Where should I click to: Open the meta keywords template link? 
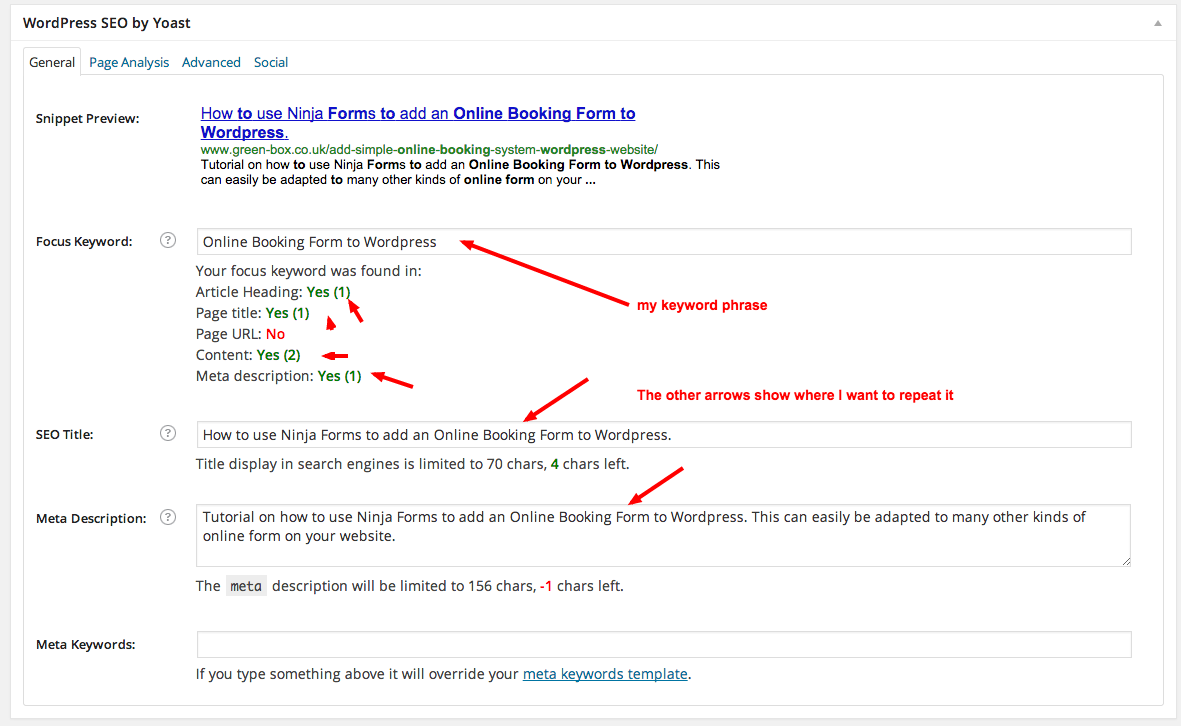pos(605,674)
